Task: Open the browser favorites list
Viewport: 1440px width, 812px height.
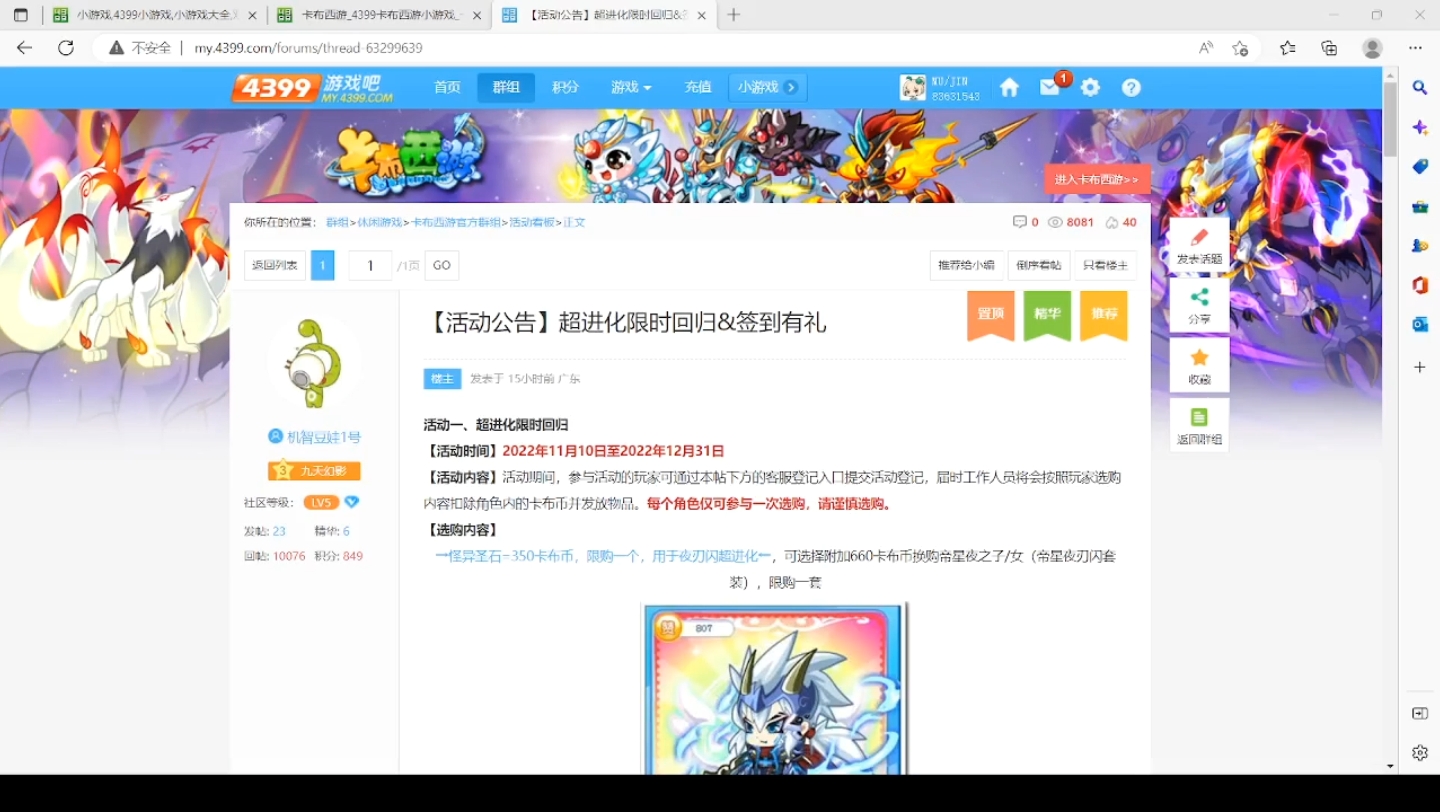Action: pos(1288,48)
